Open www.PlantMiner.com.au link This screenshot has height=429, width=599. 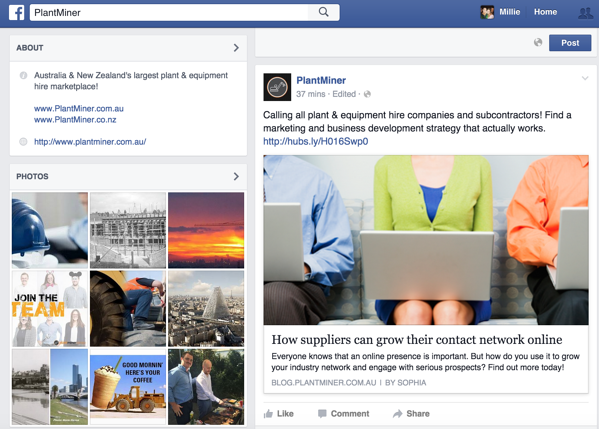[x=79, y=108]
